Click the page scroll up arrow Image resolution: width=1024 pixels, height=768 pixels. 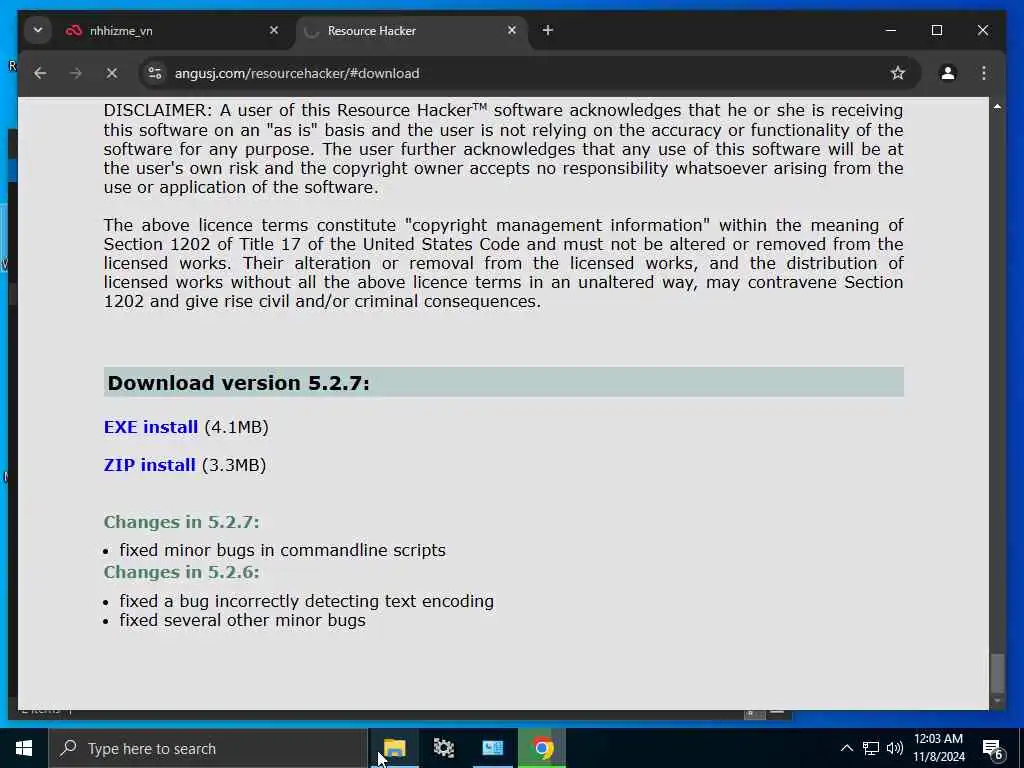[x=997, y=106]
